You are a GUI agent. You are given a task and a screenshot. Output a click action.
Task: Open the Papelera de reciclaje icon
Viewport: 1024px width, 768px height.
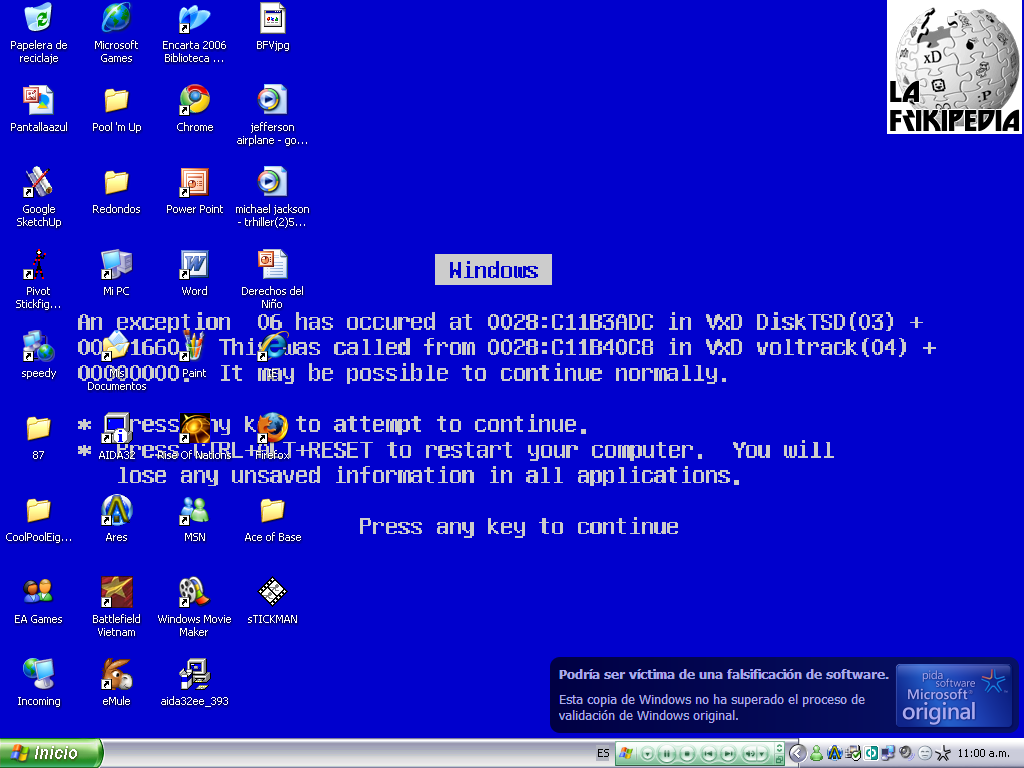[x=38, y=18]
